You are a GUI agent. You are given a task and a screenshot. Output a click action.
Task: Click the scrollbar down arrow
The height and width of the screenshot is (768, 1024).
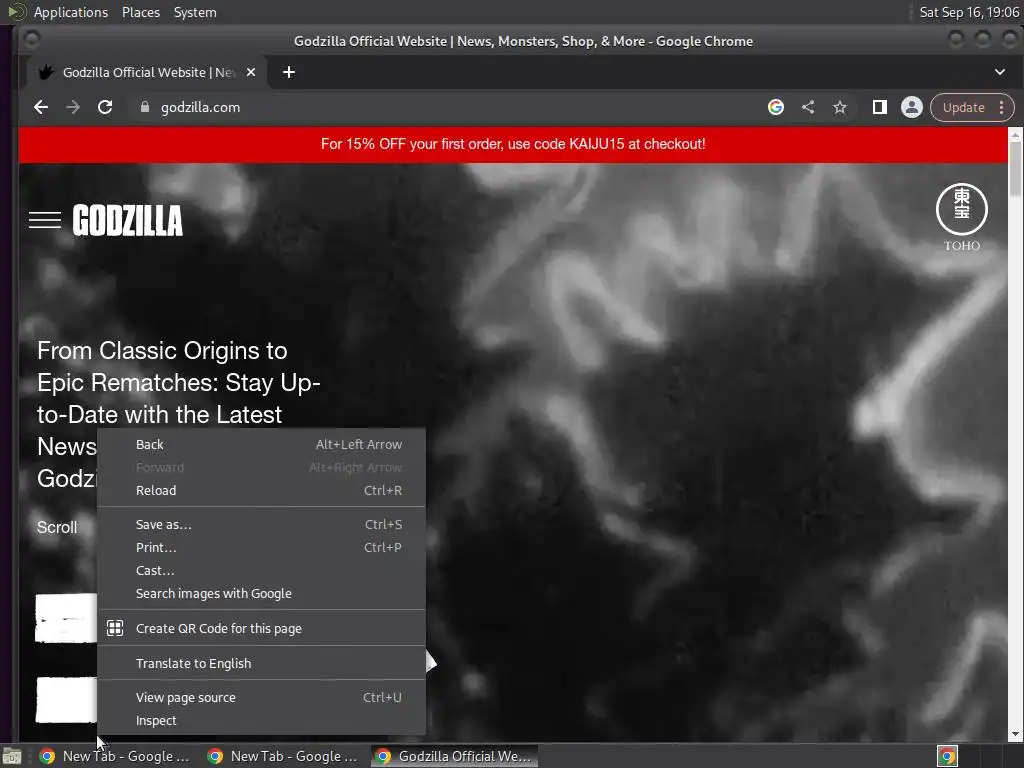[1015, 735]
